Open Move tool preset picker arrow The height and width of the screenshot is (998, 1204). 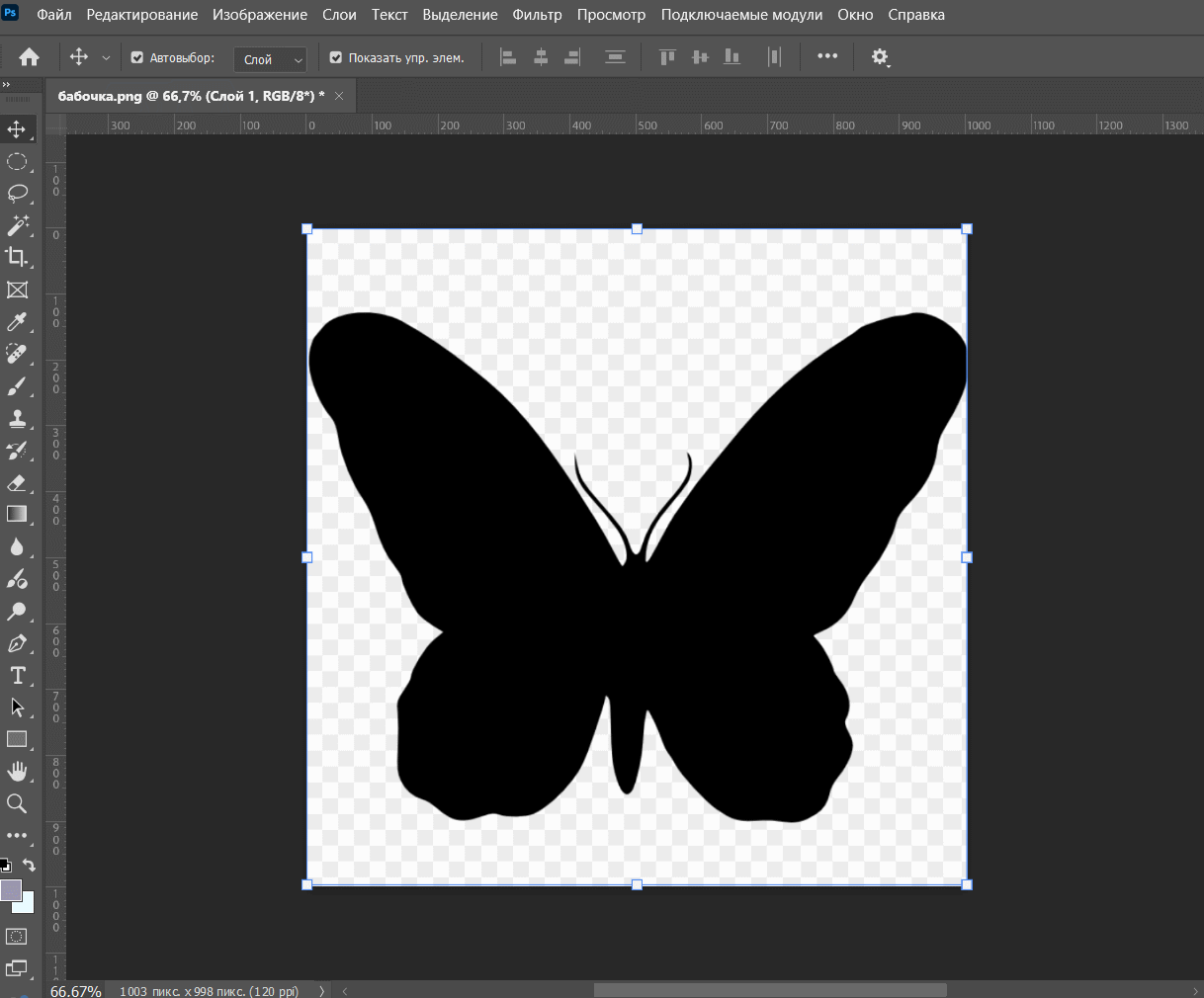click(106, 58)
